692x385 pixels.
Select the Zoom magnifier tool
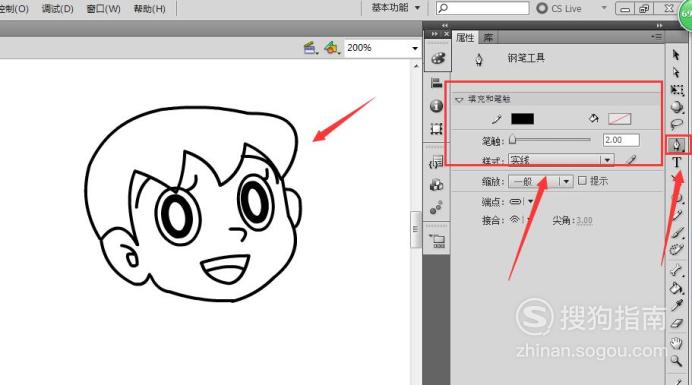click(x=676, y=361)
